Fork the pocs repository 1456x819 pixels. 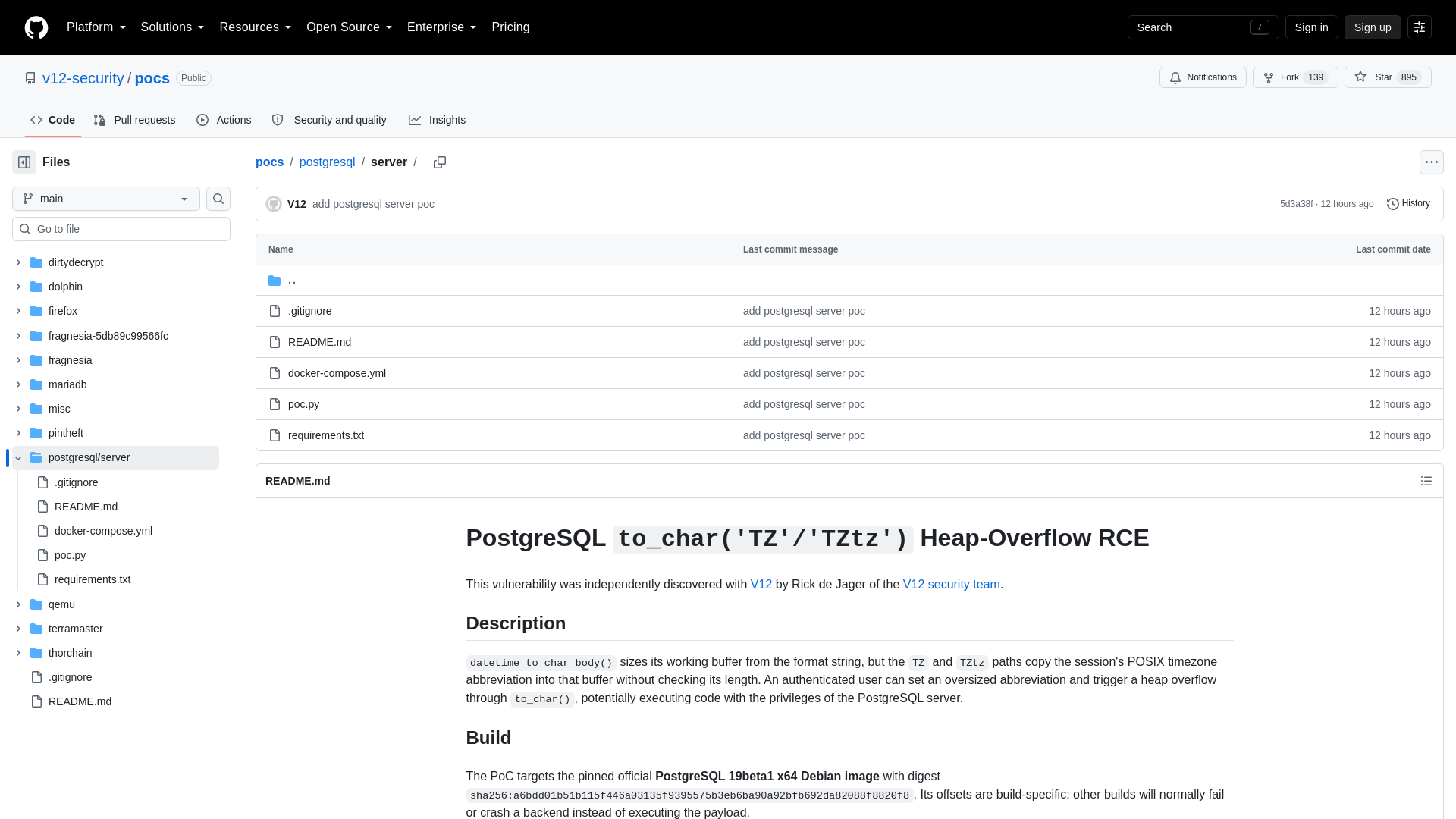[1295, 77]
